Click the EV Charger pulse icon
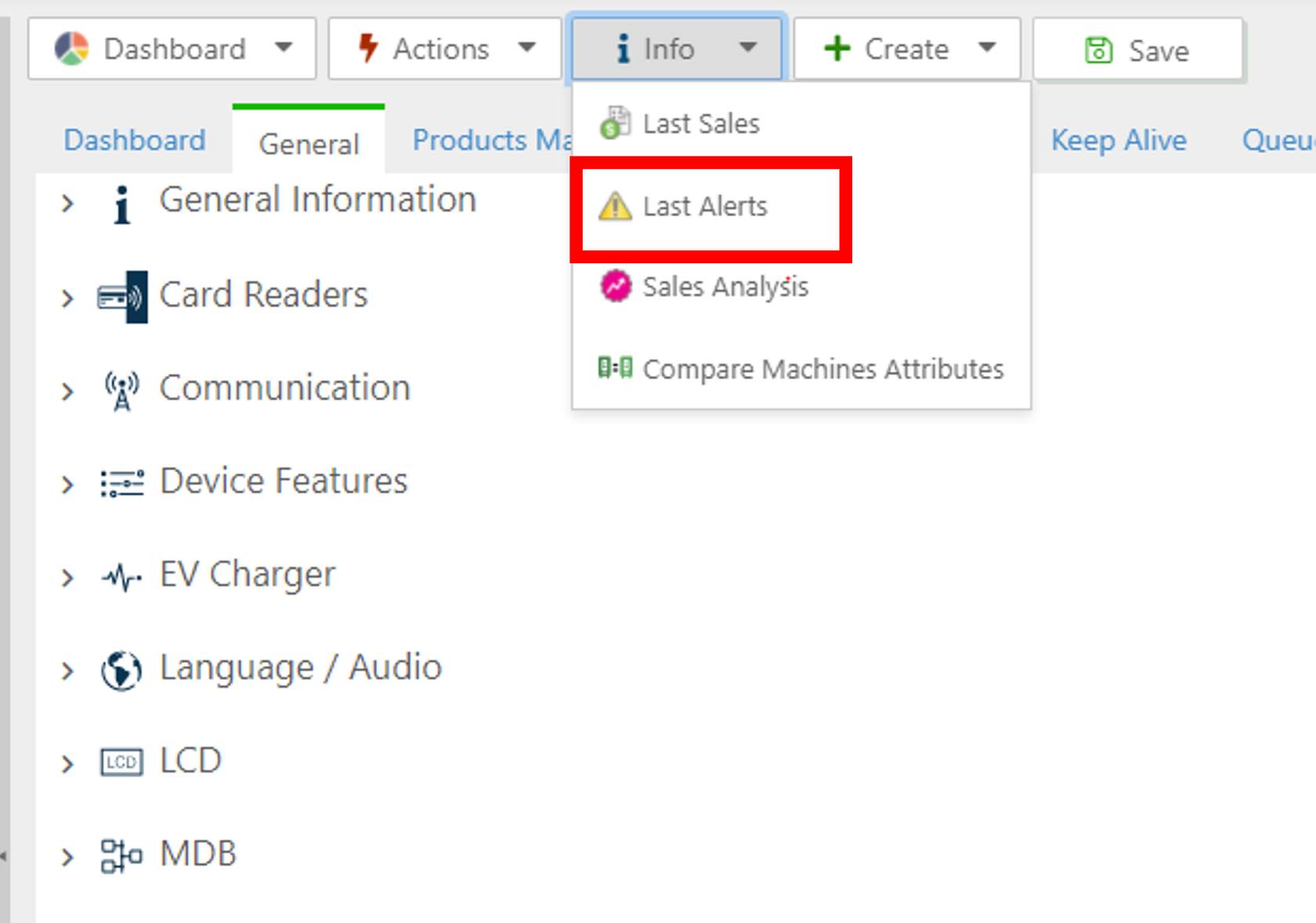 click(121, 578)
